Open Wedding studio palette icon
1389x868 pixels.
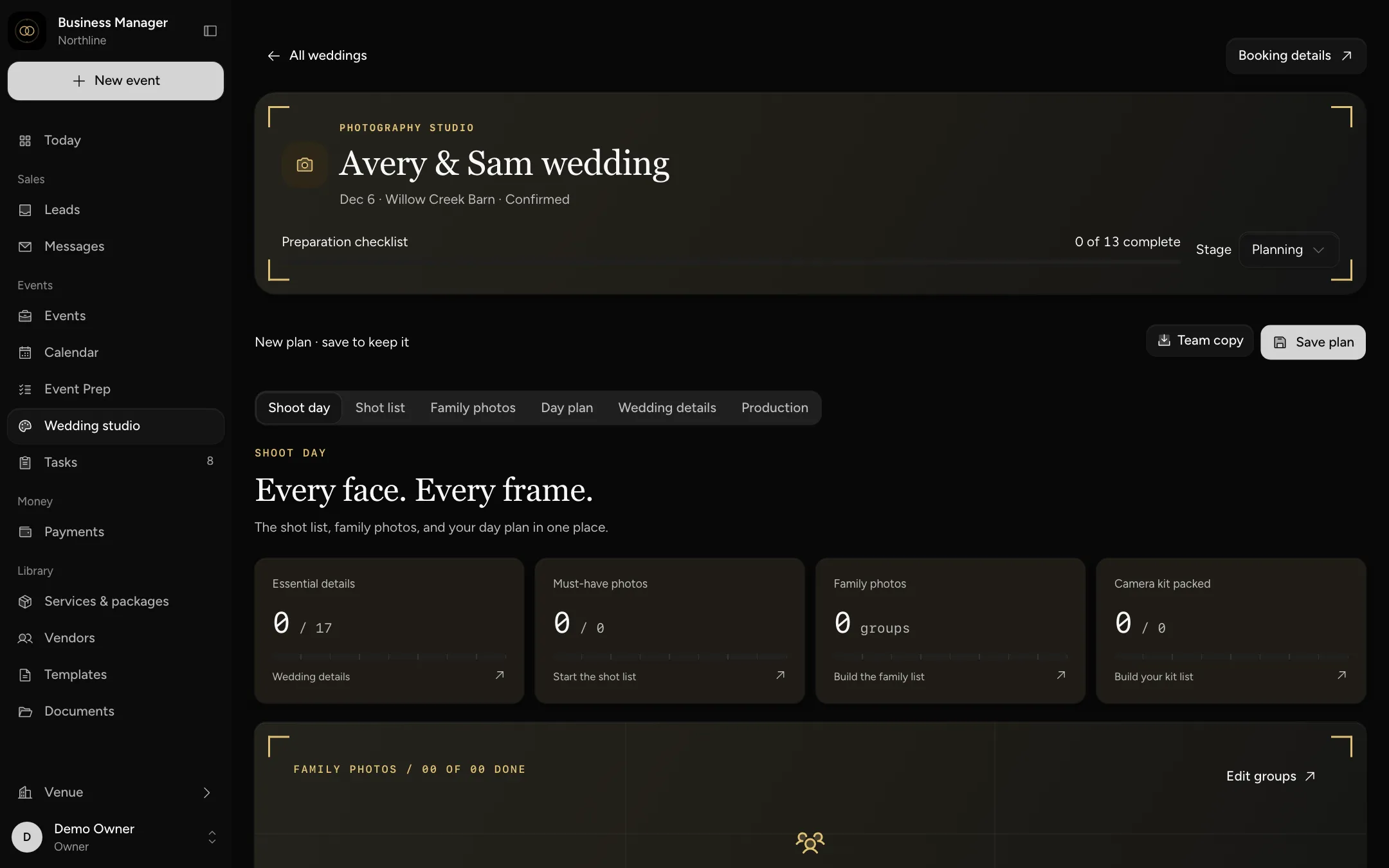[x=25, y=426]
